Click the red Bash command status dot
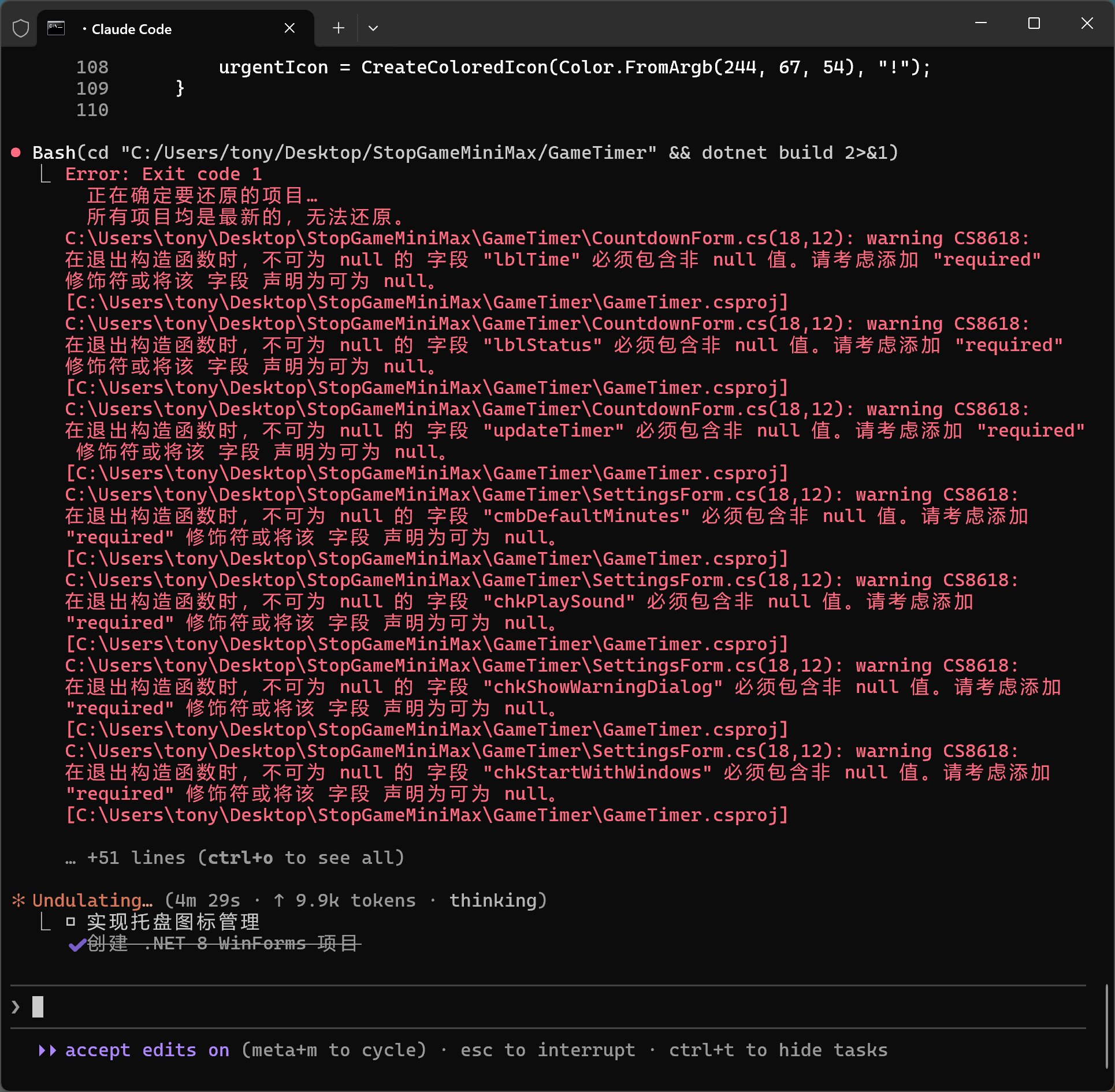1115x1092 pixels. [16, 152]
